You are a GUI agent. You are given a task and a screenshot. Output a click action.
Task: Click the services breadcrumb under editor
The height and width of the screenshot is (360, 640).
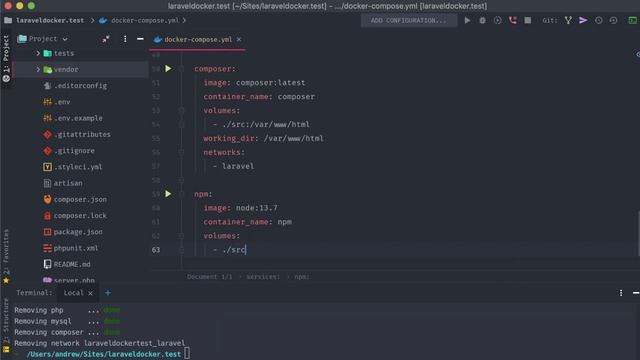(263, 277)
